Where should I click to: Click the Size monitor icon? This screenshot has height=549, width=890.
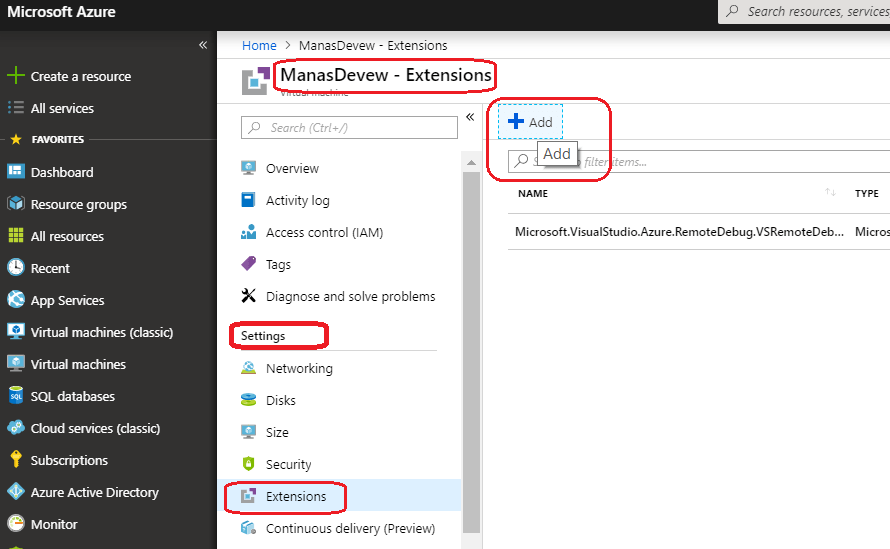coord(248,431)
